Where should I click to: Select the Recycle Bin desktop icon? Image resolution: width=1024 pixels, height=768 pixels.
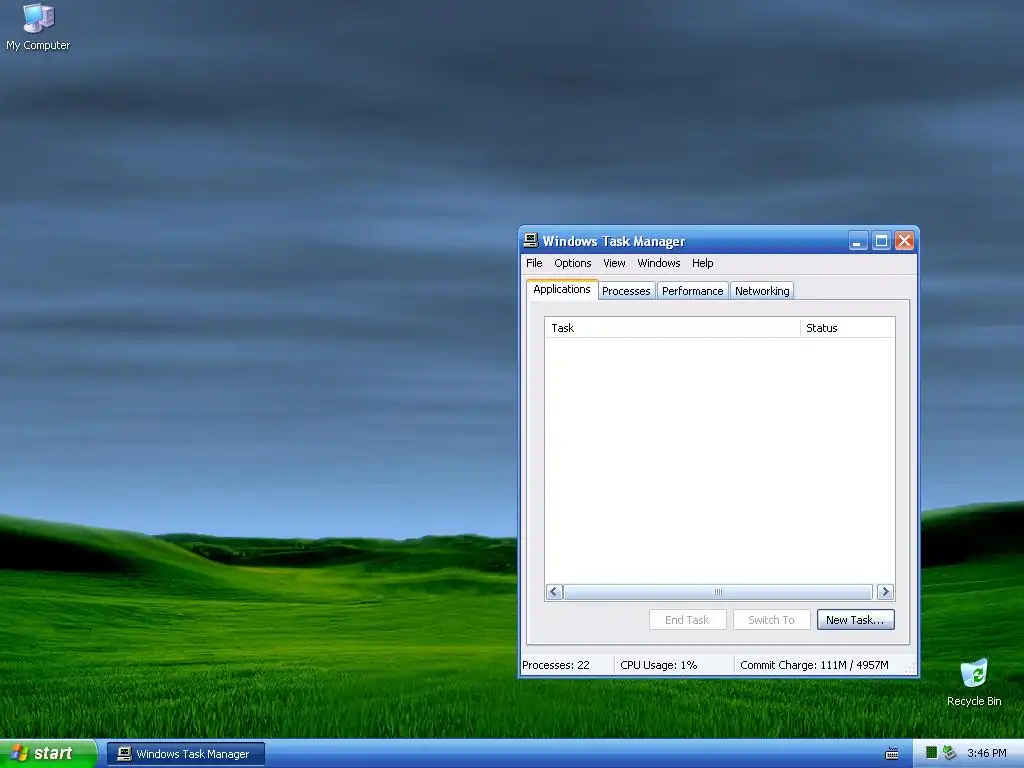[974, 682]
